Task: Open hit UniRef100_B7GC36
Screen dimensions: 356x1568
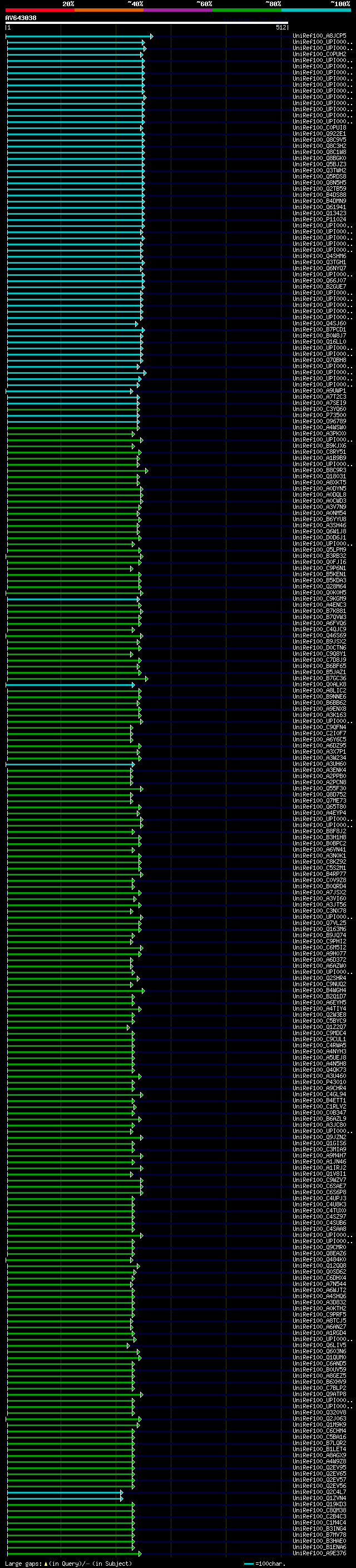Action: coord(319,678)
